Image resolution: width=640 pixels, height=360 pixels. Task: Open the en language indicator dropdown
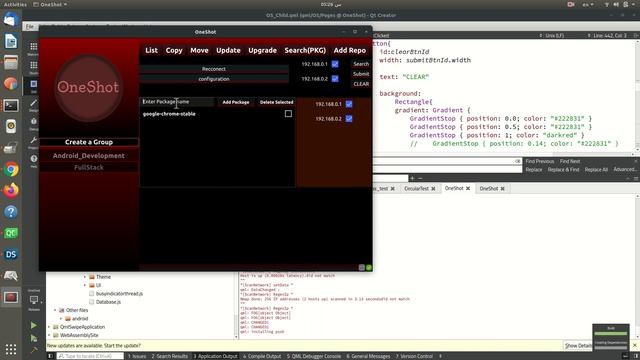588,4
